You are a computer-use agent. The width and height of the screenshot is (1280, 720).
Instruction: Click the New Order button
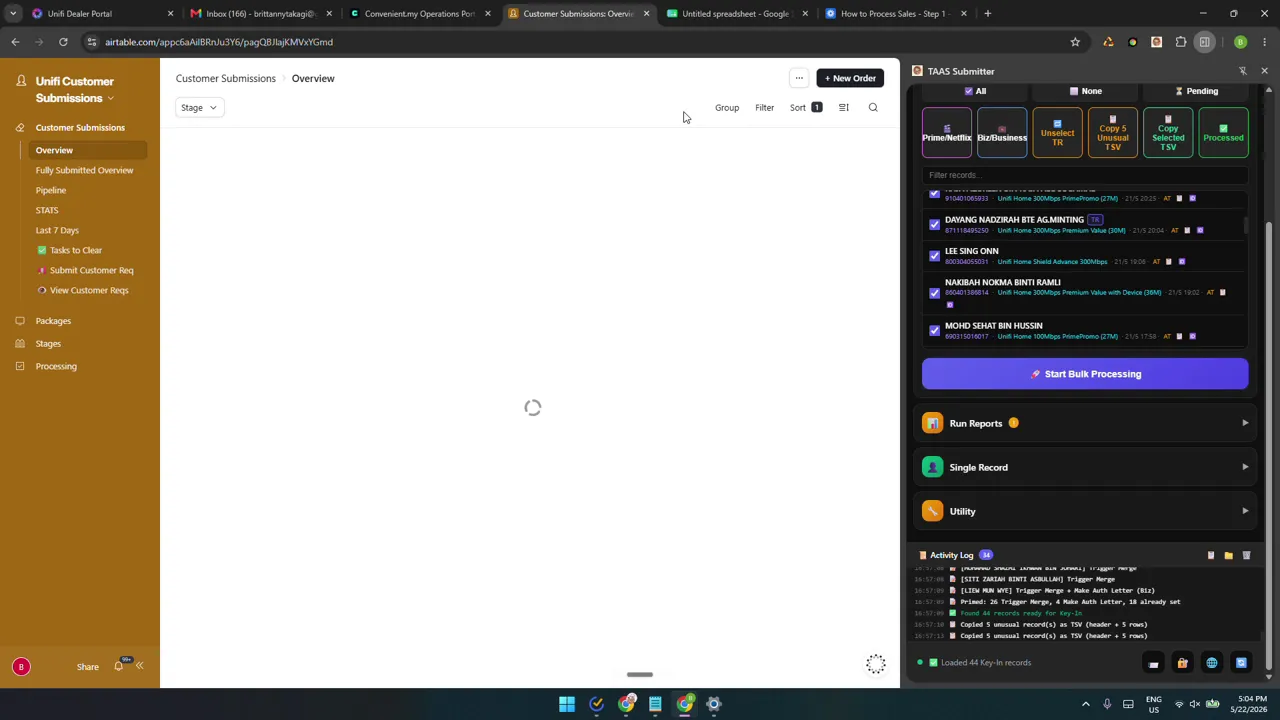tap(850, 78)
